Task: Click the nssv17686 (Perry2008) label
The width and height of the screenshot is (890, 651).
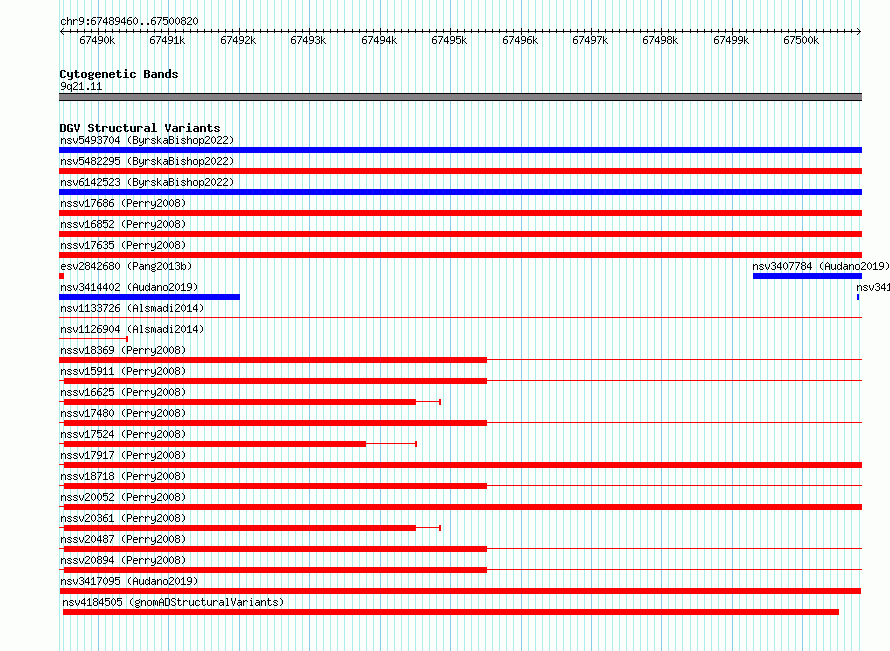Action: coord(123,203)
